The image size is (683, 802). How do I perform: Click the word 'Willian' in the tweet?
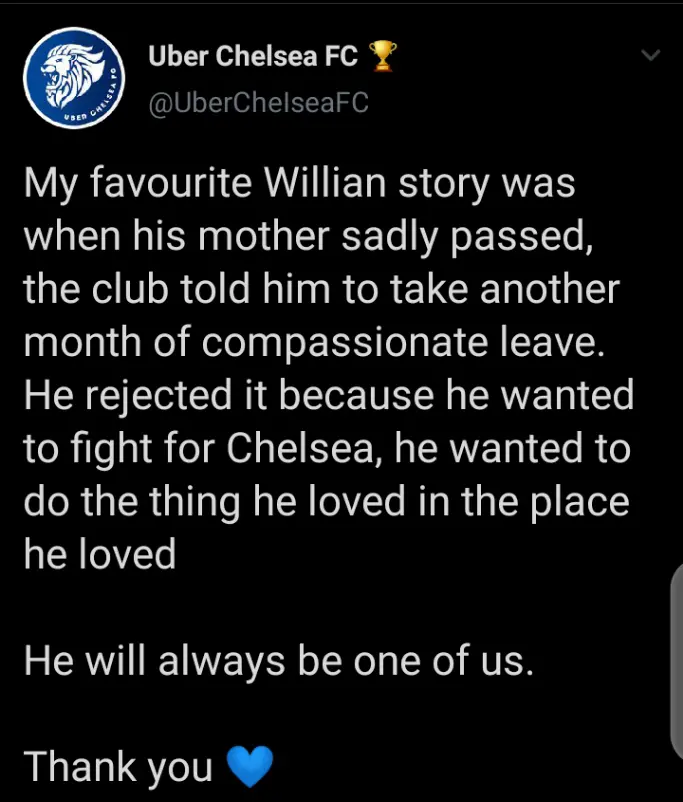point(325,182)
